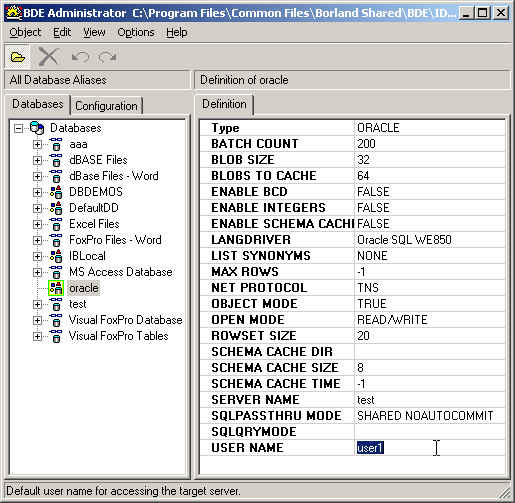
Task: Click the Visual FoxPro Tables alias icon
Action: (x=56, y=336)
